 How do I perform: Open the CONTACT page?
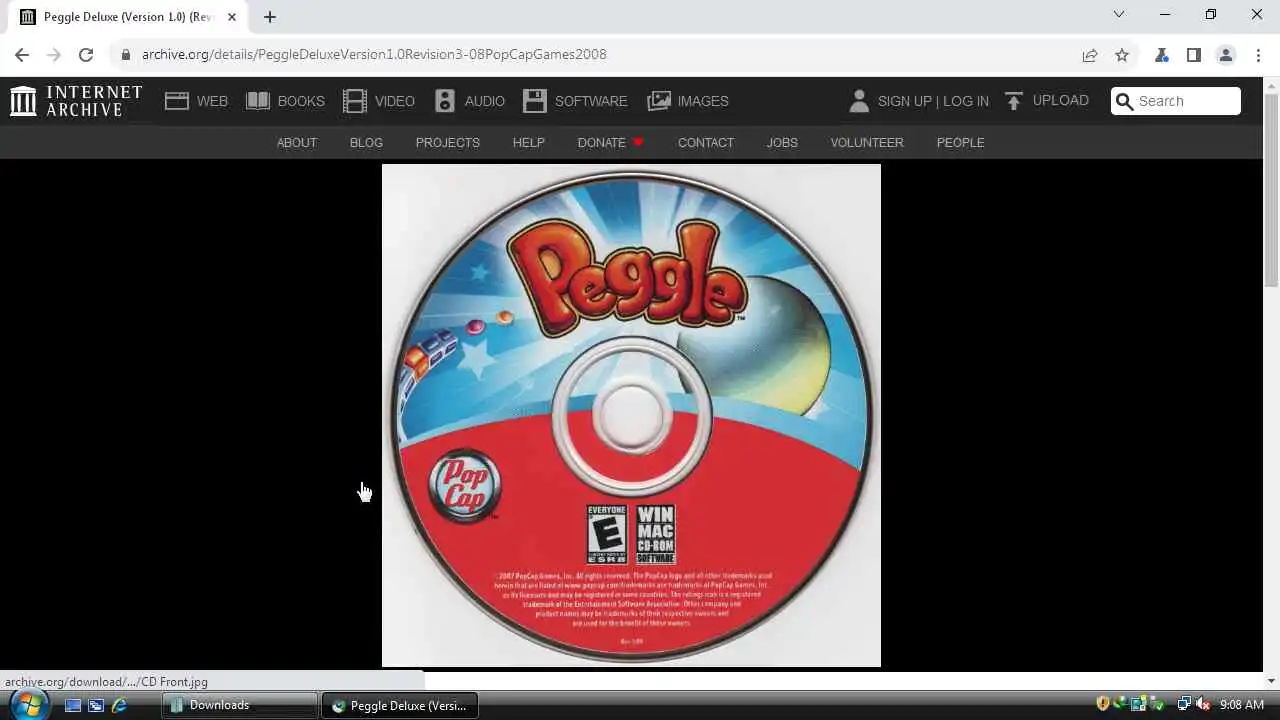coord(705,143)
